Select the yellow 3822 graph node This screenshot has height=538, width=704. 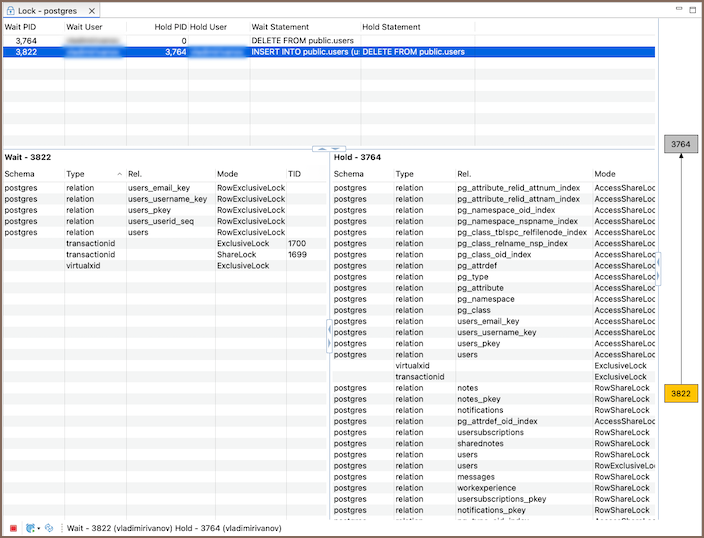click(x=680, y=394)
